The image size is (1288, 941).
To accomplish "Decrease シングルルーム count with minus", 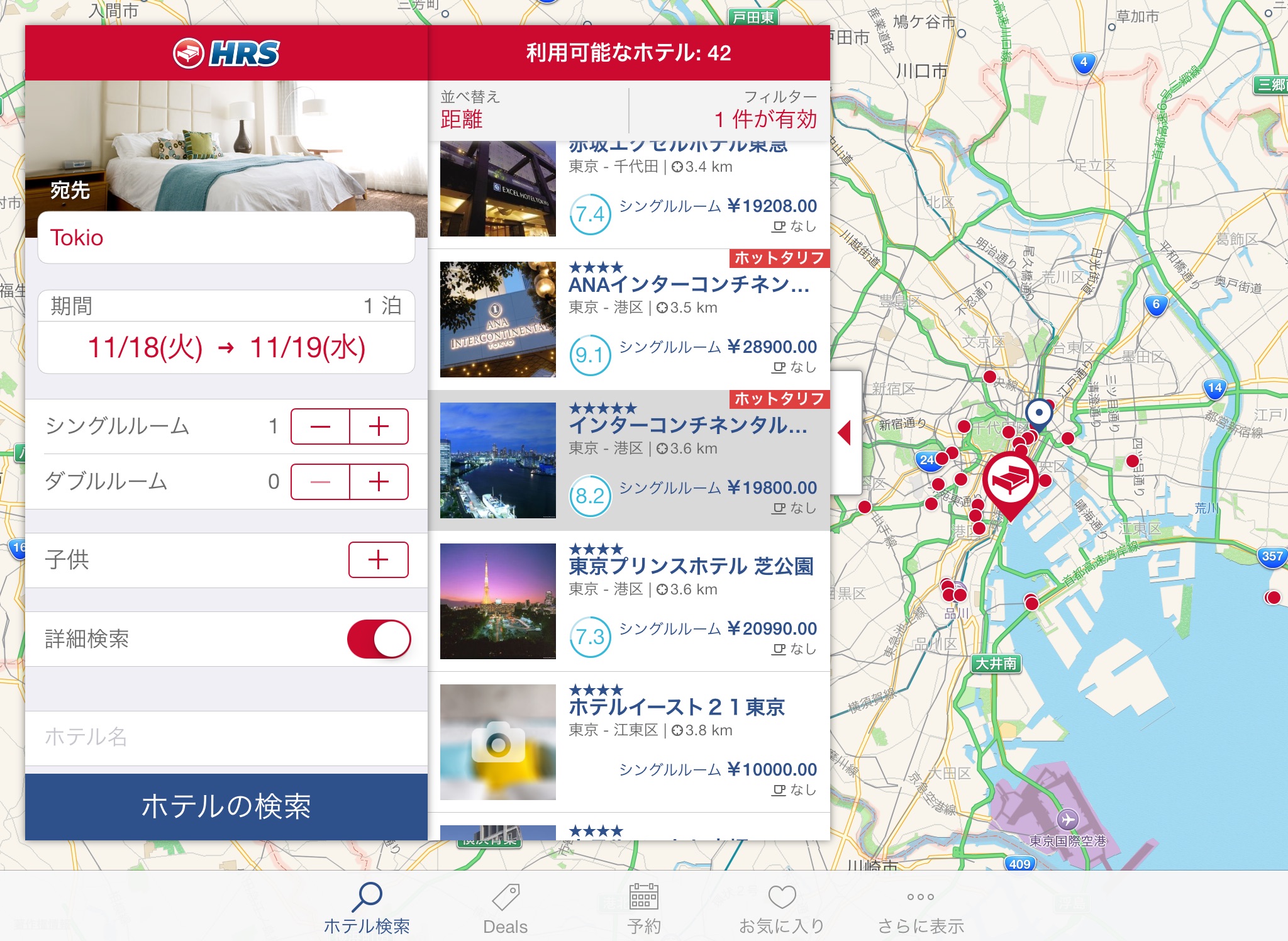I will coord(320,426).
